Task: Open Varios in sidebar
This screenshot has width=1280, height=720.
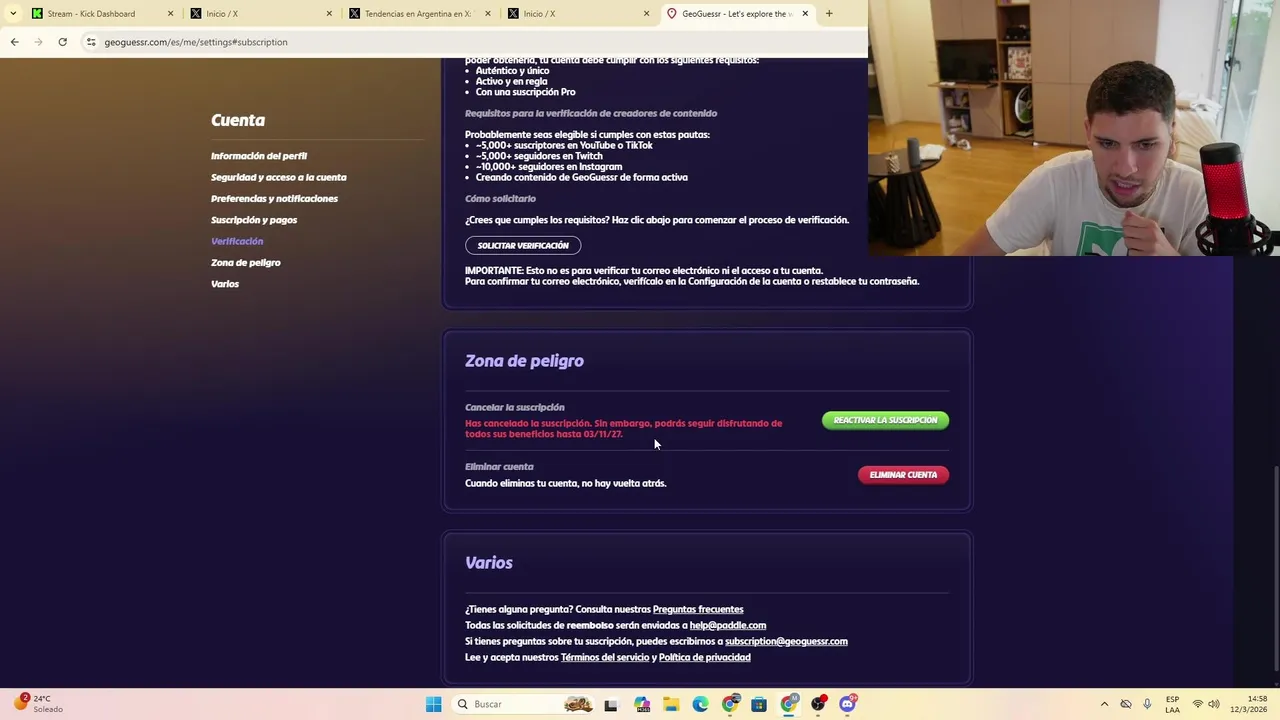Action: pyautogui.click(x=225, y=284)
